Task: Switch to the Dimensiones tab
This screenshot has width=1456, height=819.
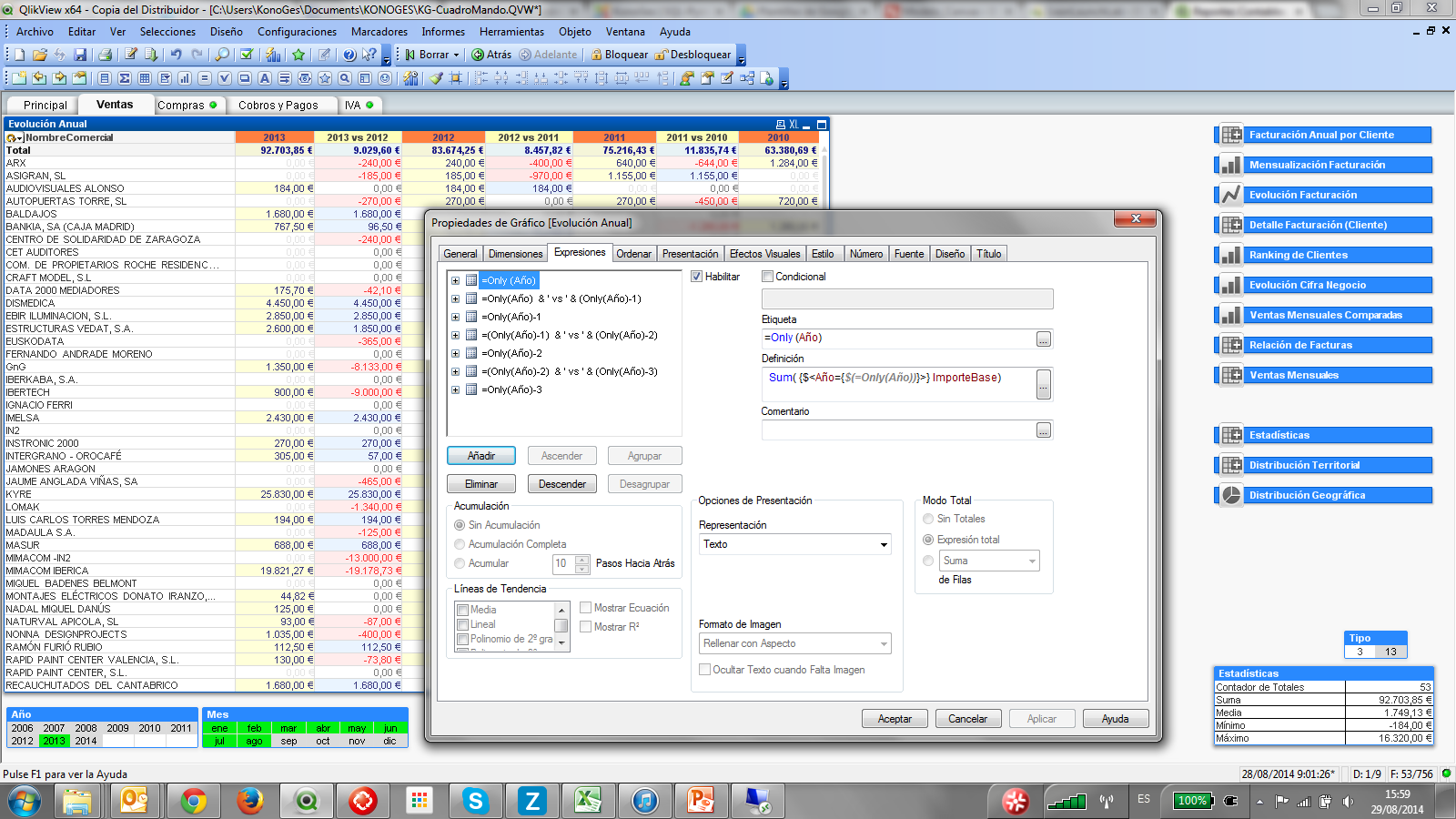Action: tap(515, 254)
